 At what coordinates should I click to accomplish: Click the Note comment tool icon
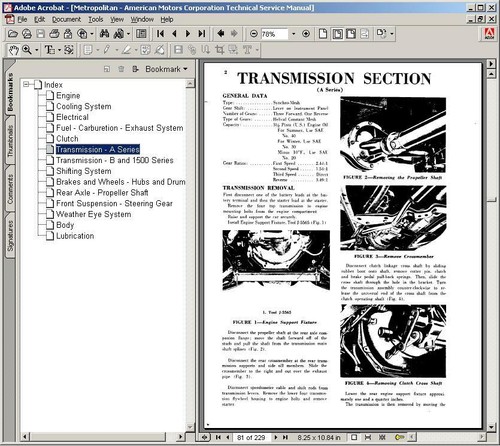pos(88,50)
